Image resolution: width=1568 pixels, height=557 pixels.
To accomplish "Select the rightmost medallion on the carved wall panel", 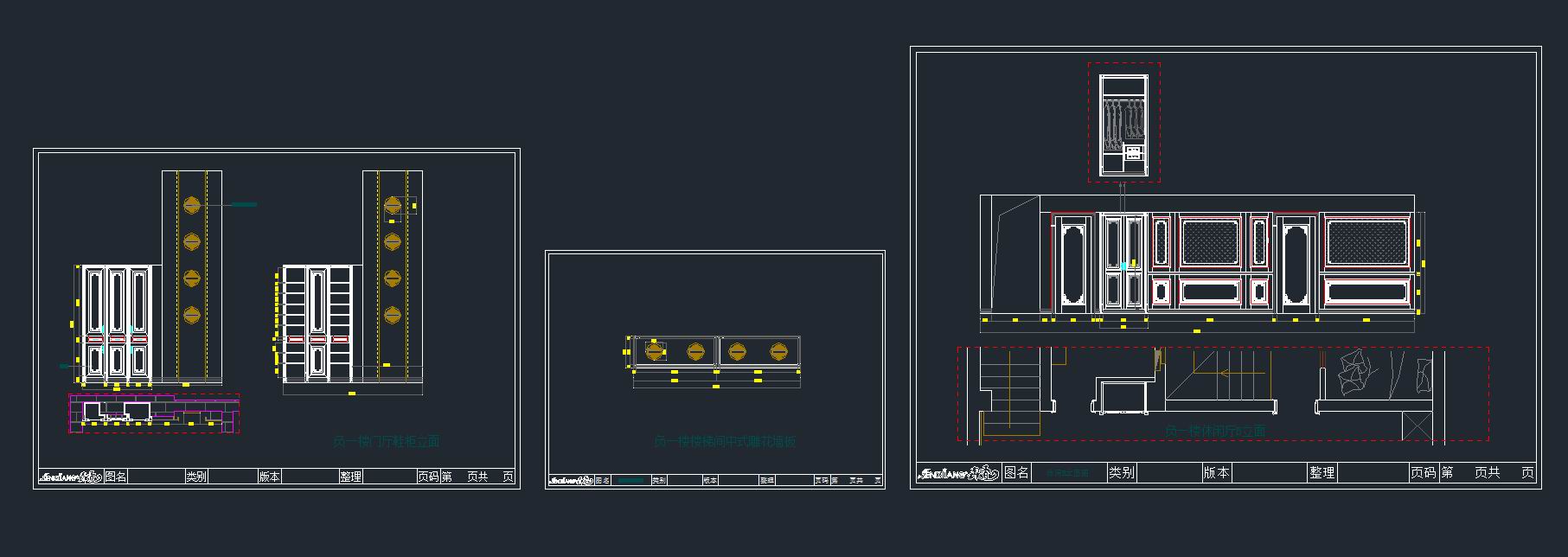I will tap(778, 351).
